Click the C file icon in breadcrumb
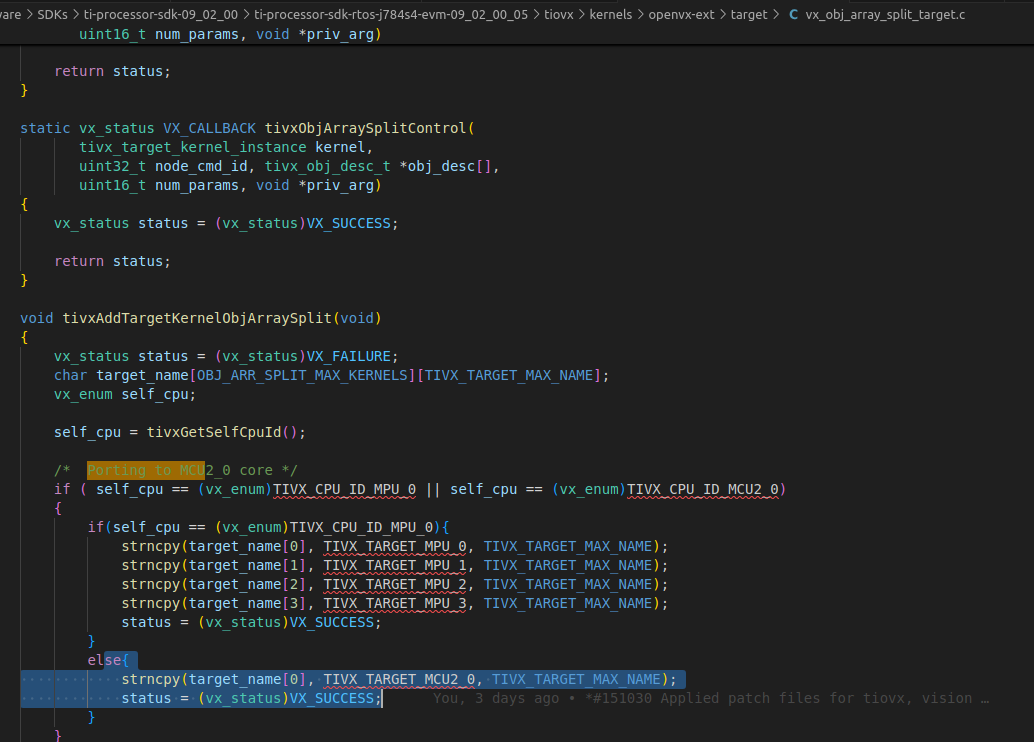 click(x=793, y=15)
